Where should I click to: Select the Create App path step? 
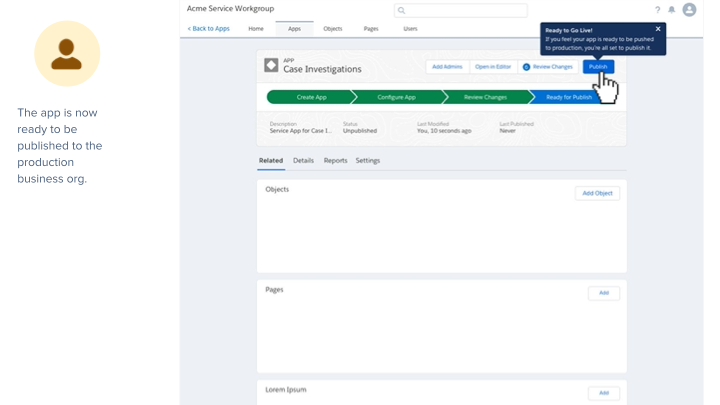click(x=311, y=97)
